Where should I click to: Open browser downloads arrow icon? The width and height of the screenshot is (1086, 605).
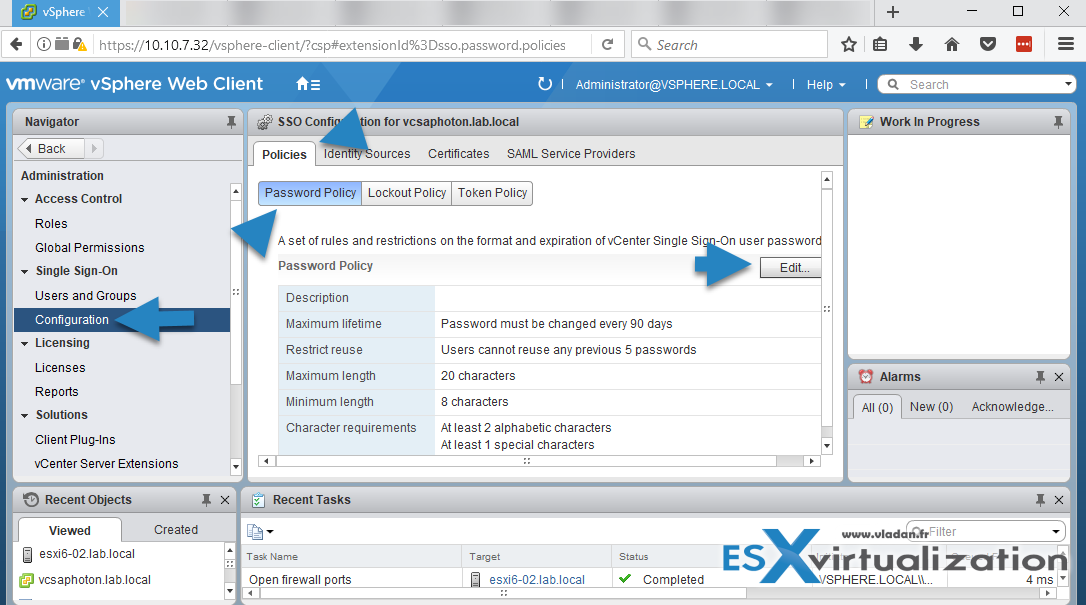coord(916,45)
